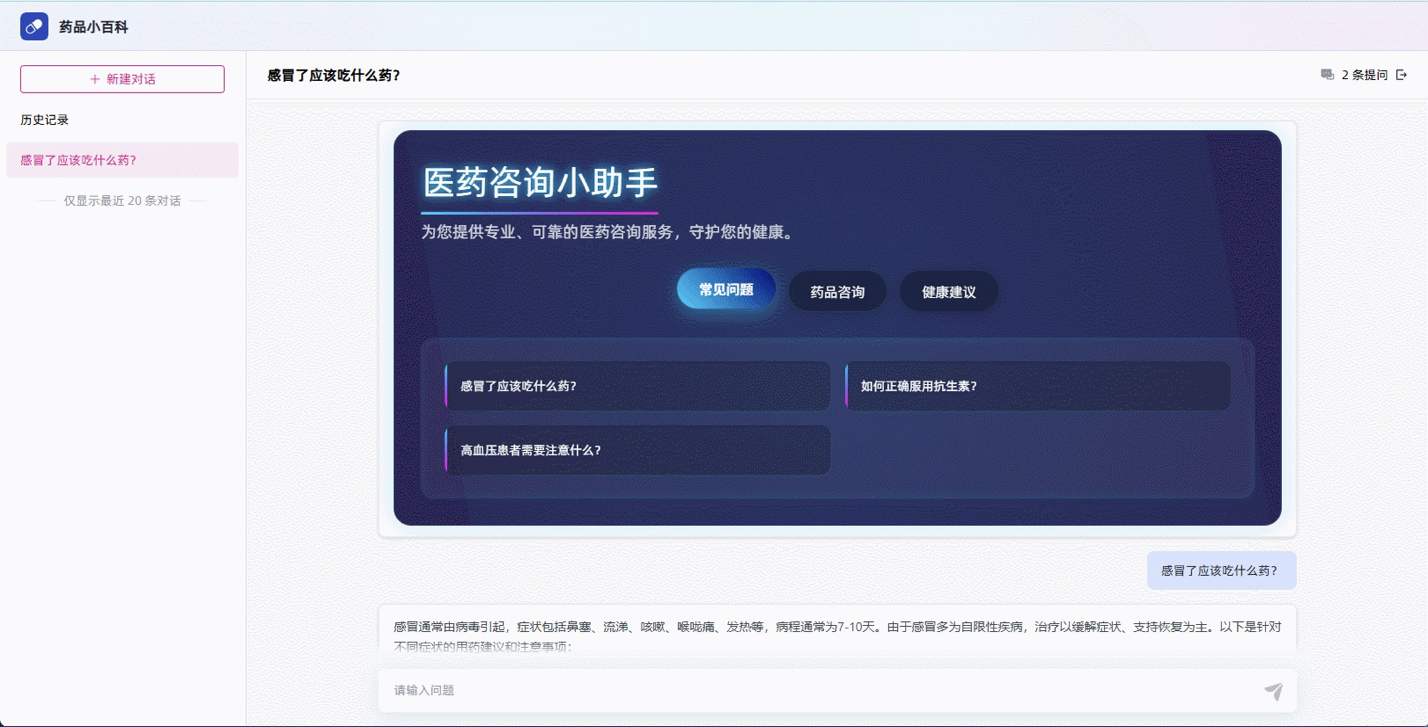Switch to the 健康建议 tab

coord(948,292)
